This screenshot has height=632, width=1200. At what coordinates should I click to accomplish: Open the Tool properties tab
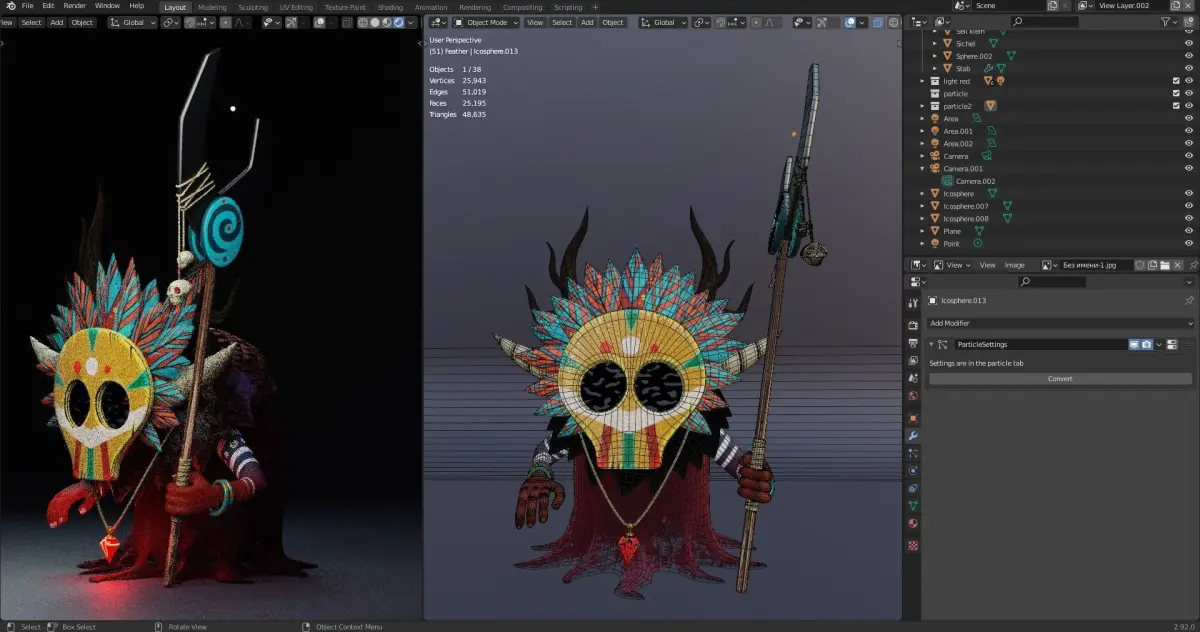[913, 303]
